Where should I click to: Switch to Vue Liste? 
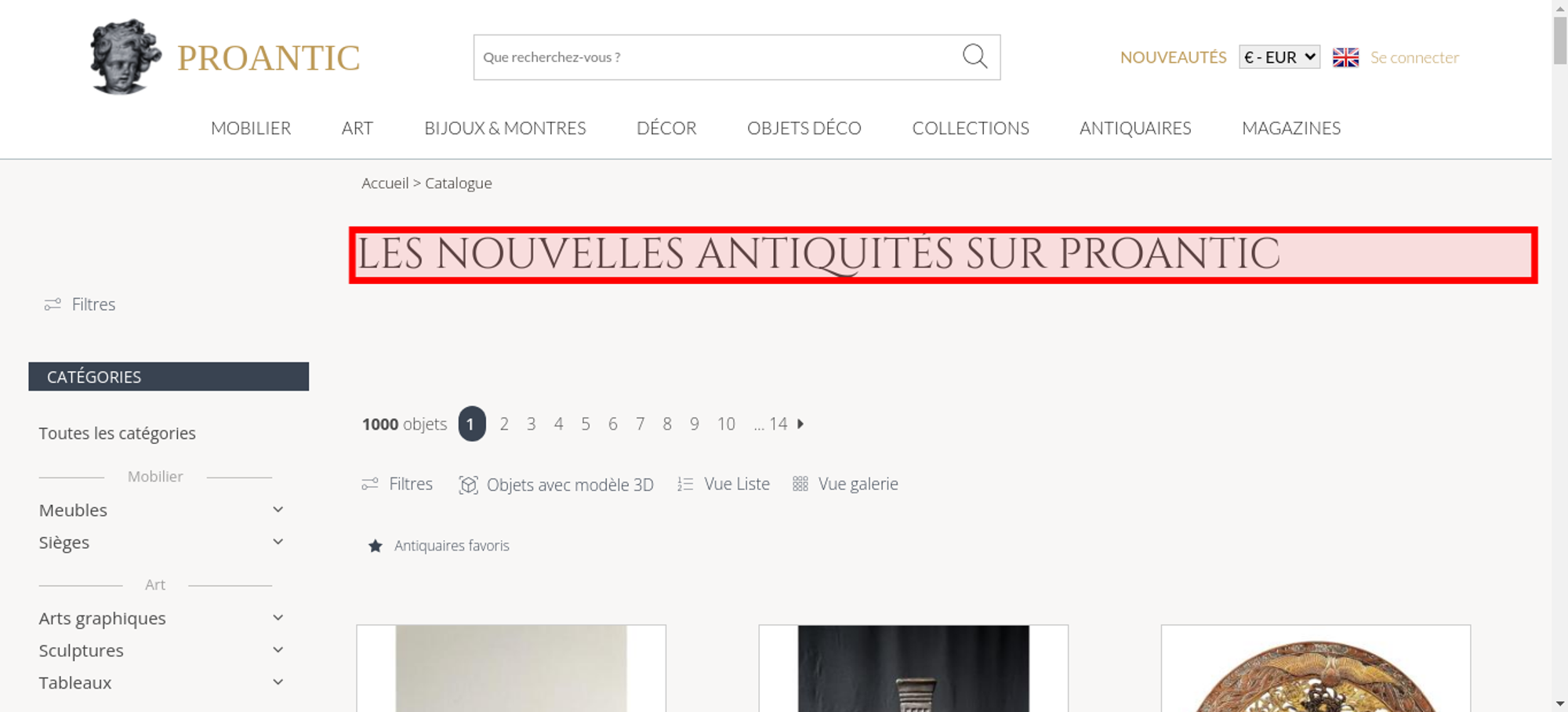click(724, 484)
